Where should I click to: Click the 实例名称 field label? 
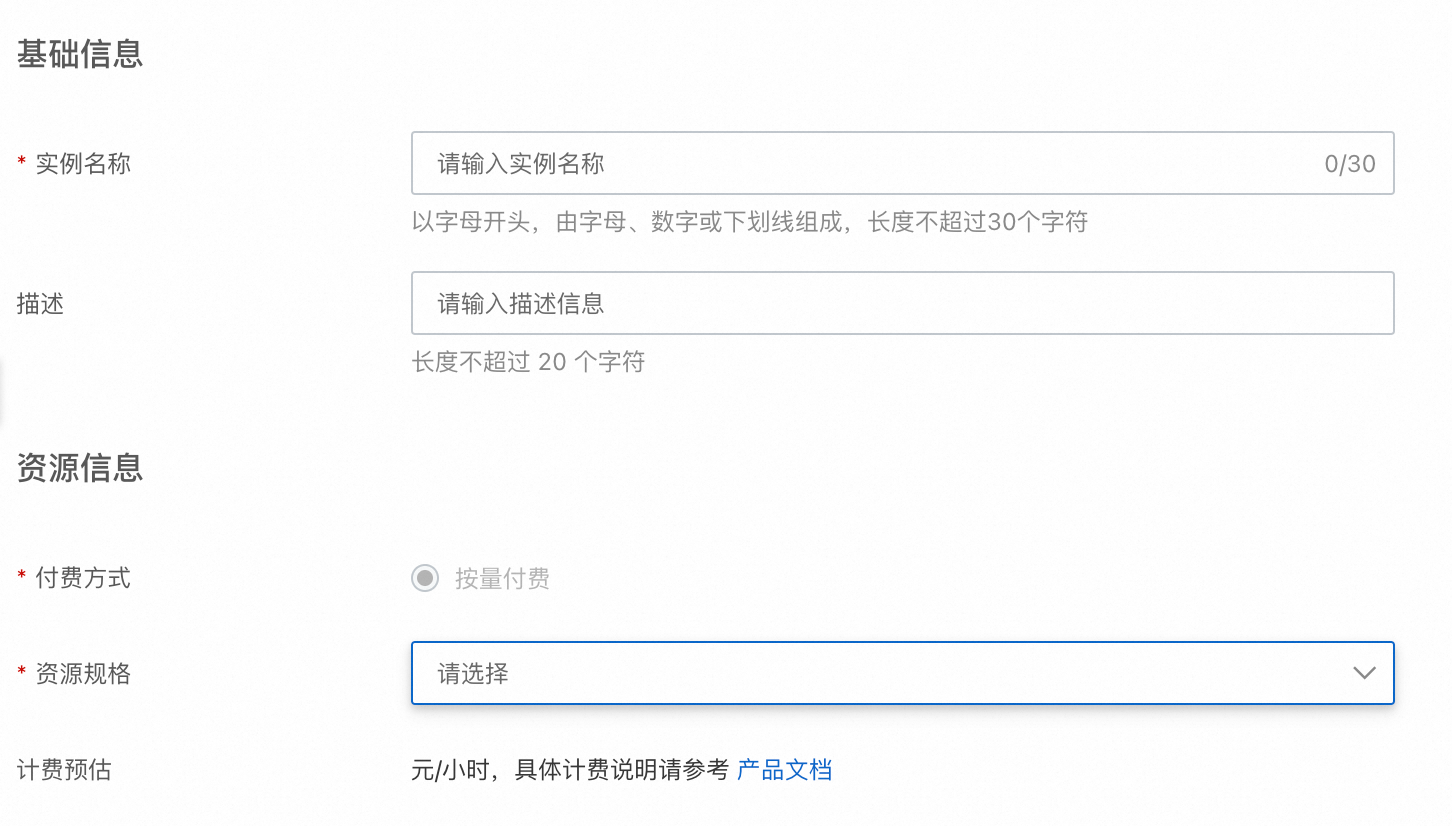tap(83, 163)
